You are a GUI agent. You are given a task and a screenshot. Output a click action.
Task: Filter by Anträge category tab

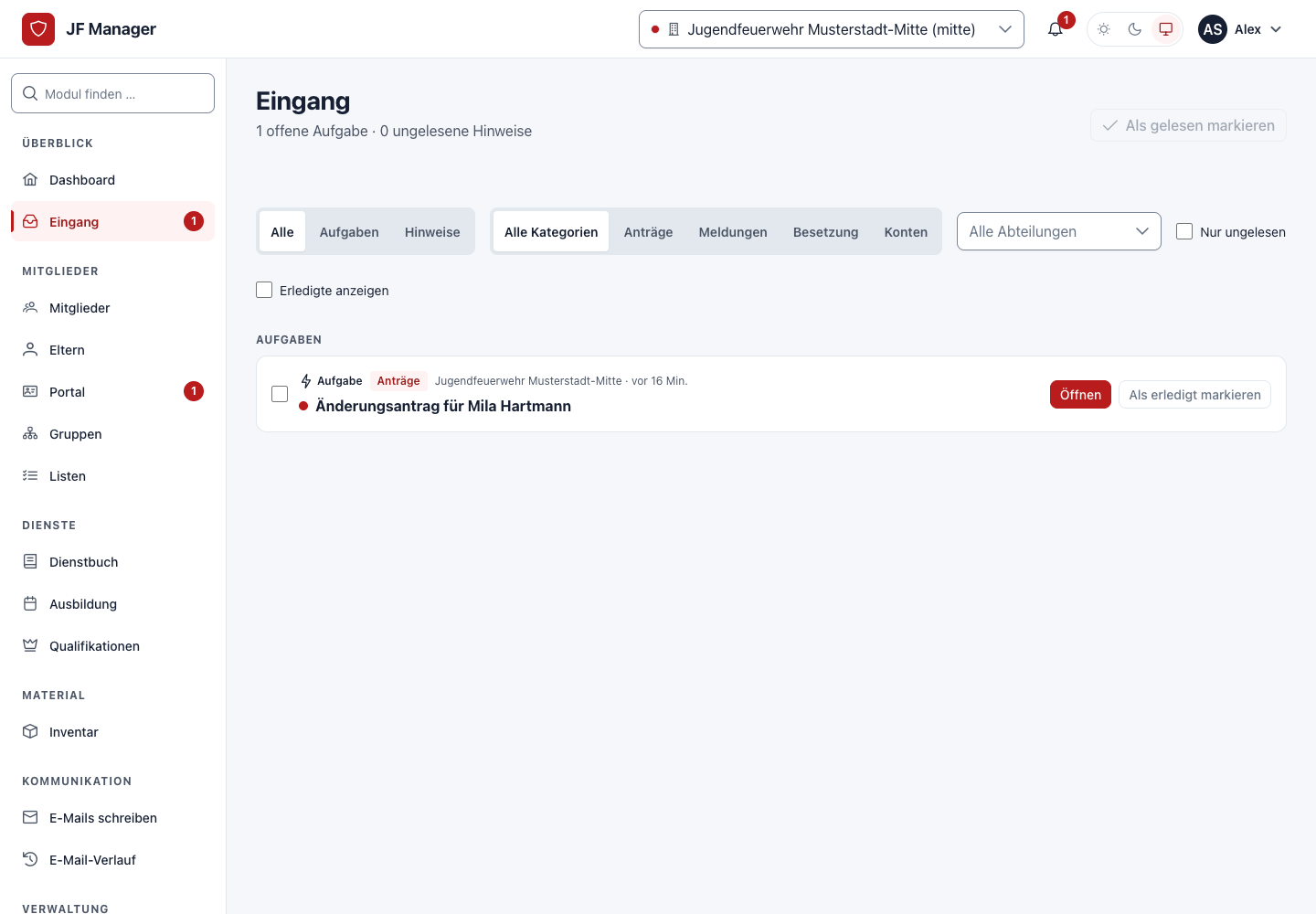[x=648, y=232]
